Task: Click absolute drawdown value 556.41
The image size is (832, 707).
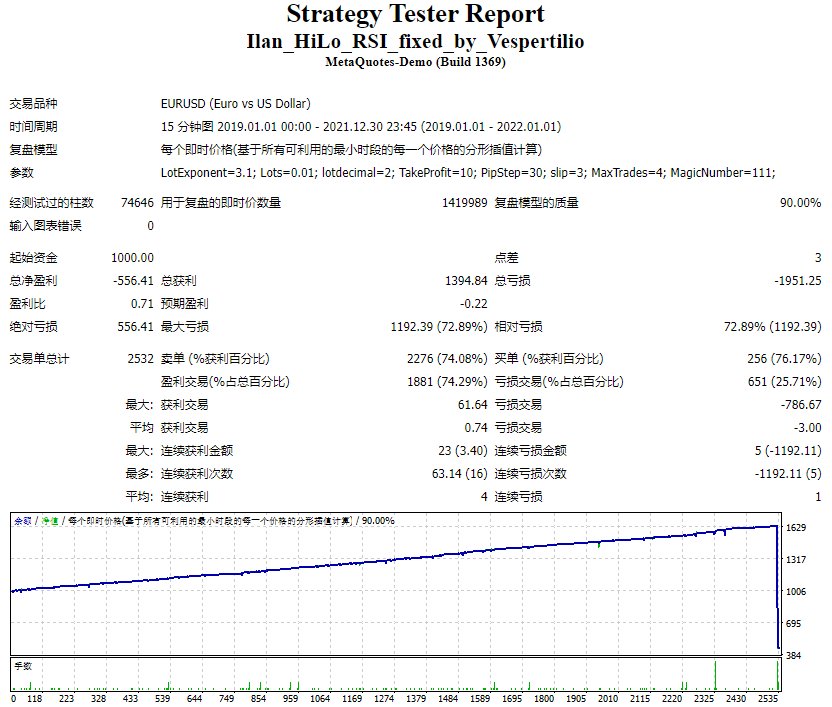Action: tap(135, 327)
